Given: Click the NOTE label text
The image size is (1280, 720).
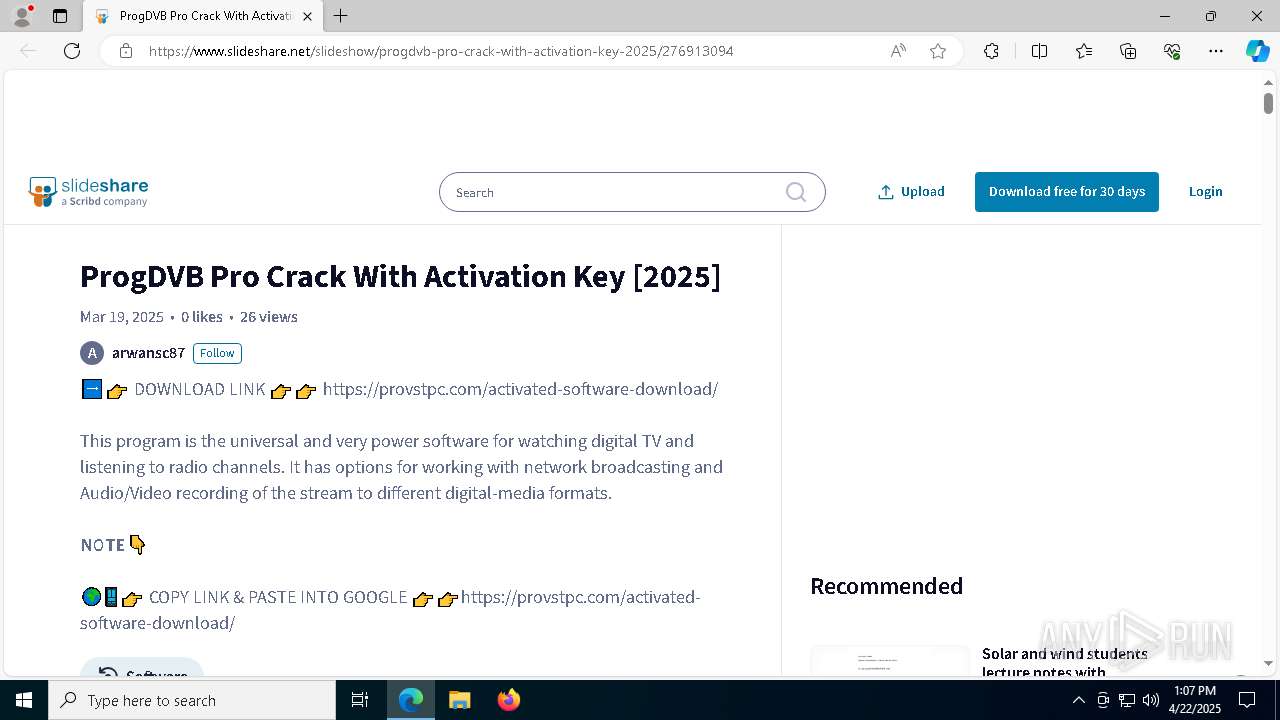Looking at the screenshot, I should (x=103, y=545).
